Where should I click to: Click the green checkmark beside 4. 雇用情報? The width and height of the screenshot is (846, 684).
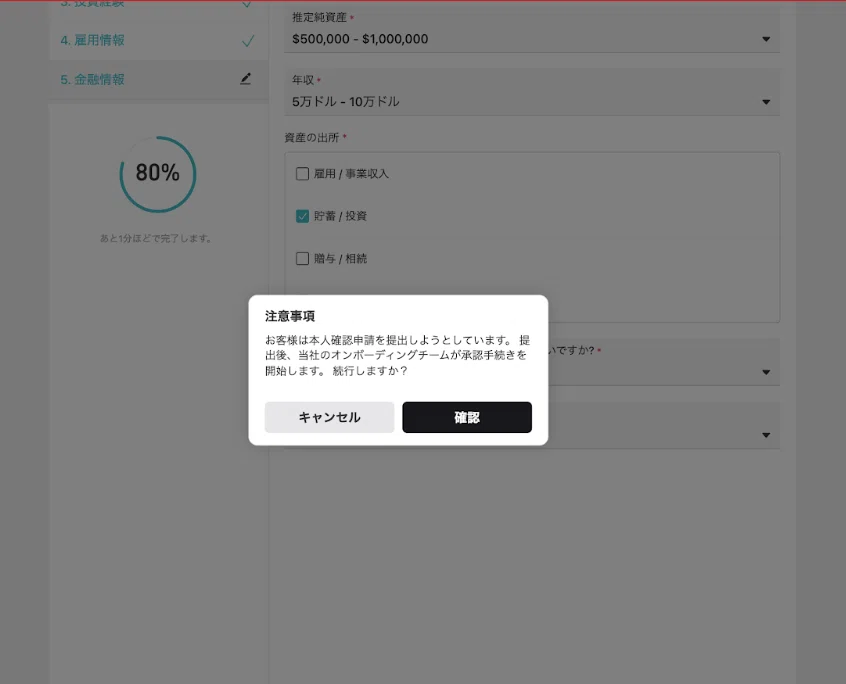[248, 41]
